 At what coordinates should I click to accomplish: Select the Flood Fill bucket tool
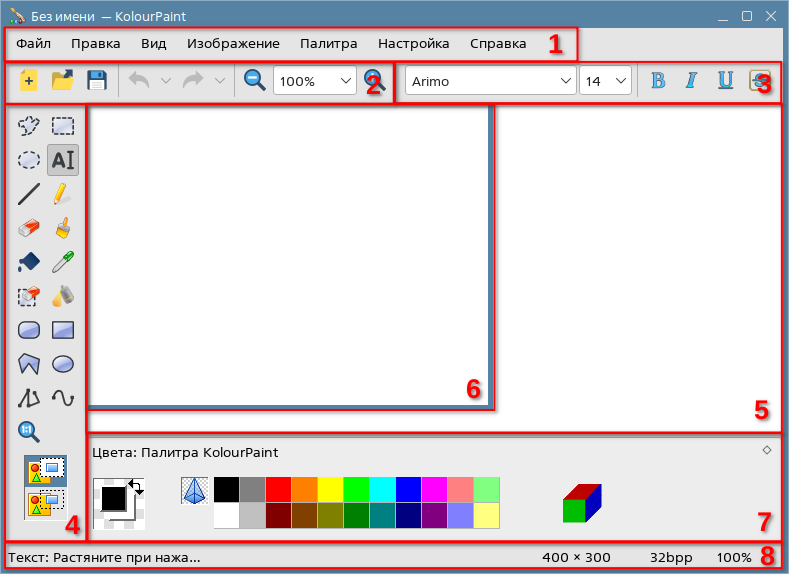(29, 262)
